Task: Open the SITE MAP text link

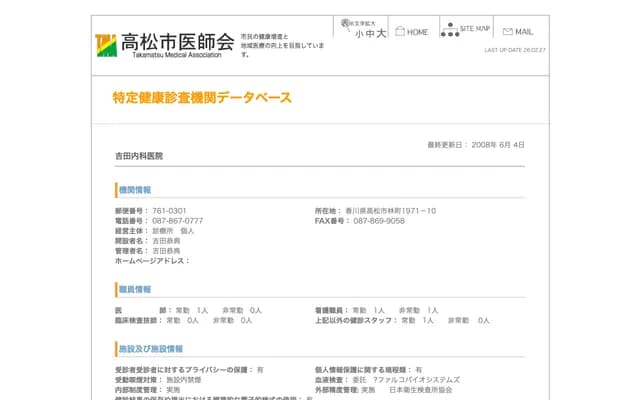Action: point(474,30)
